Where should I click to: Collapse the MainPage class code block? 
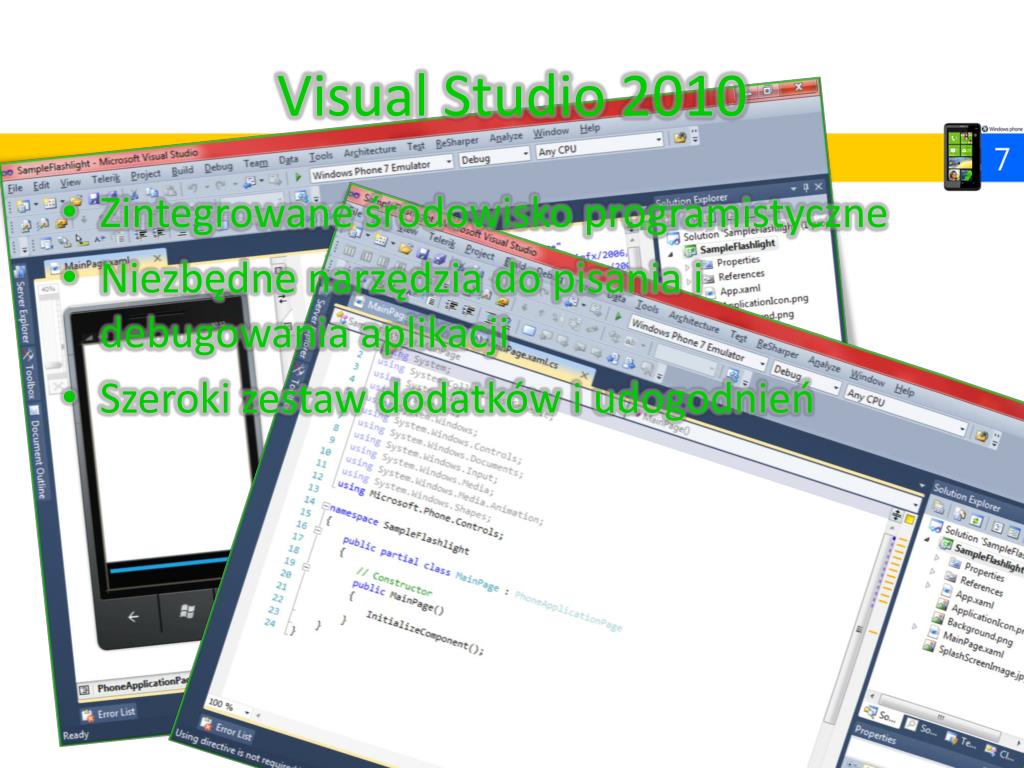tap(318, 530)
